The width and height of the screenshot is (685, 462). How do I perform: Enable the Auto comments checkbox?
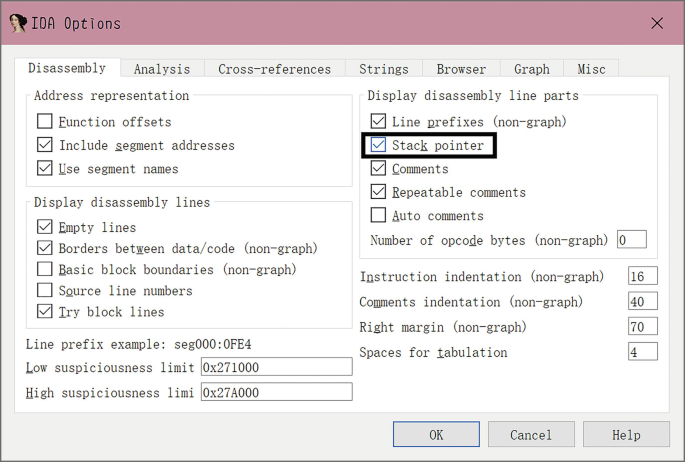tap(378, 215)
